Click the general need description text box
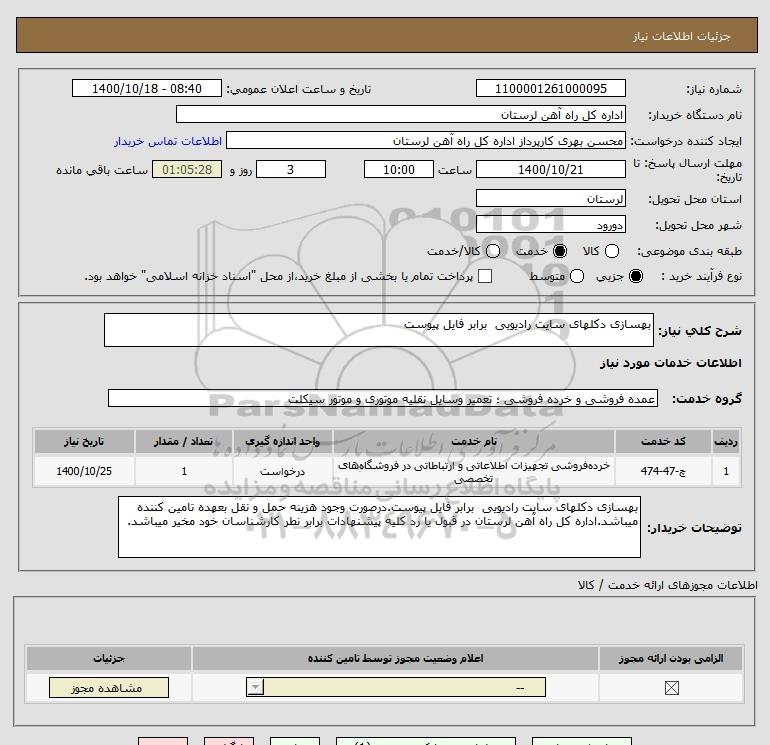Image resolution: width=770 pixels, height=745 pixels. coord(379,330)
